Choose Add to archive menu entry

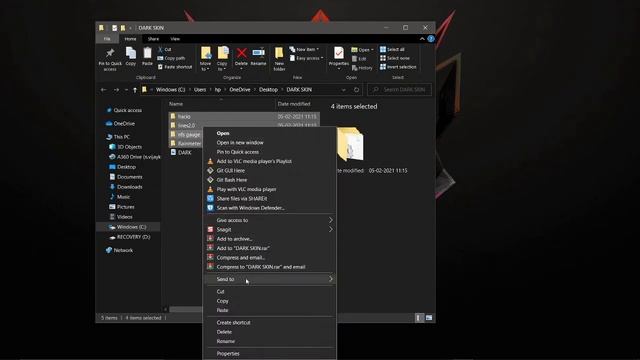(x=234, y=239)
